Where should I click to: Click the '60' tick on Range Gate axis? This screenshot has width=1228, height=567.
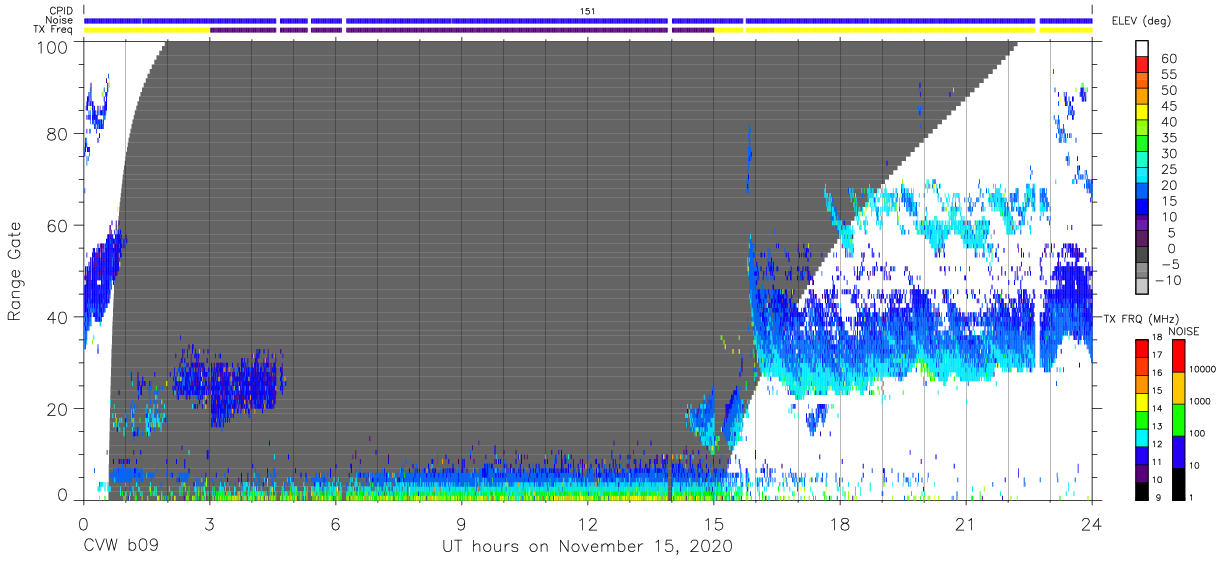58,226
